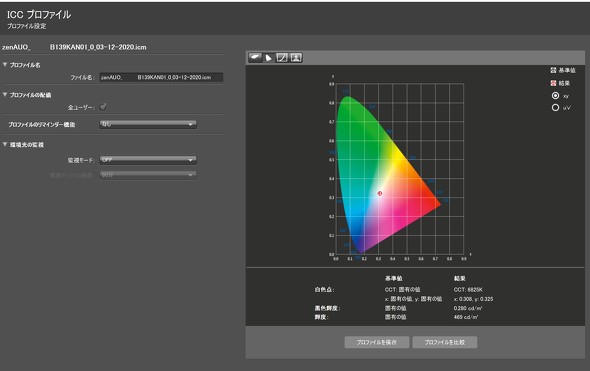
Task: Switch to the tone curves tab icon
Action: tap(282, 58)
